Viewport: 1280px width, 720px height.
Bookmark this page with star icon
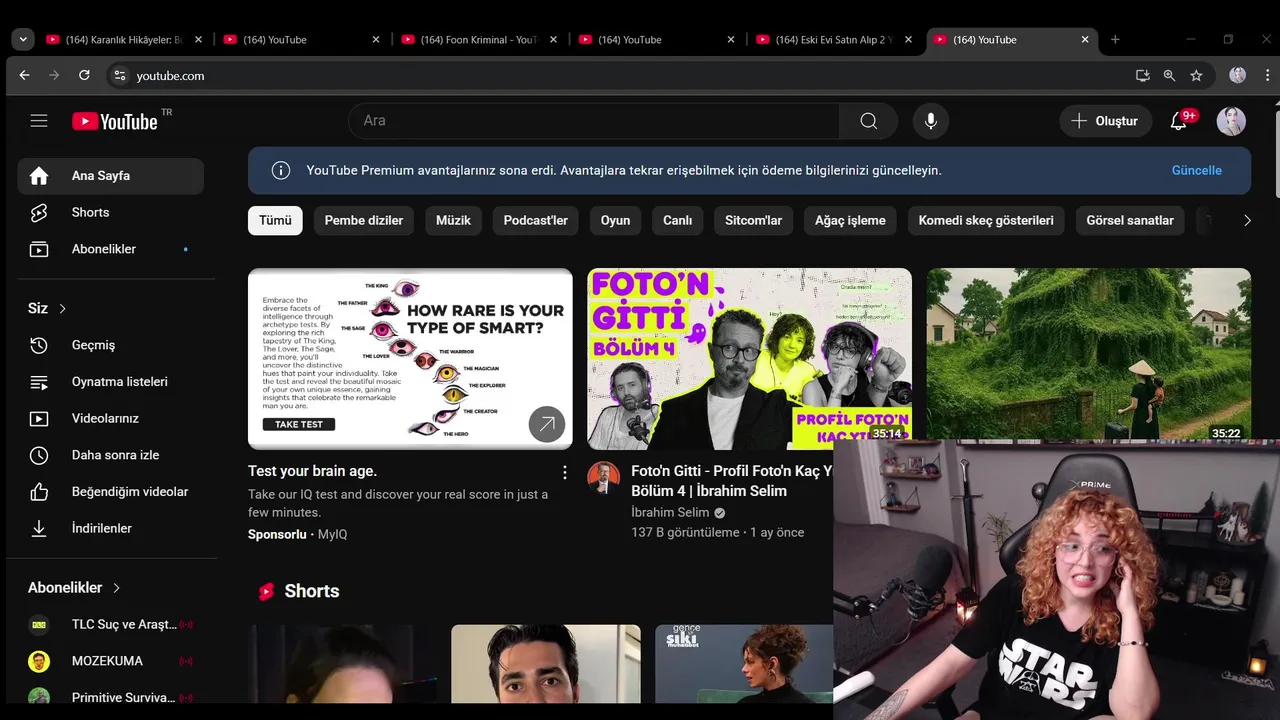click(x=1196, y=75)
